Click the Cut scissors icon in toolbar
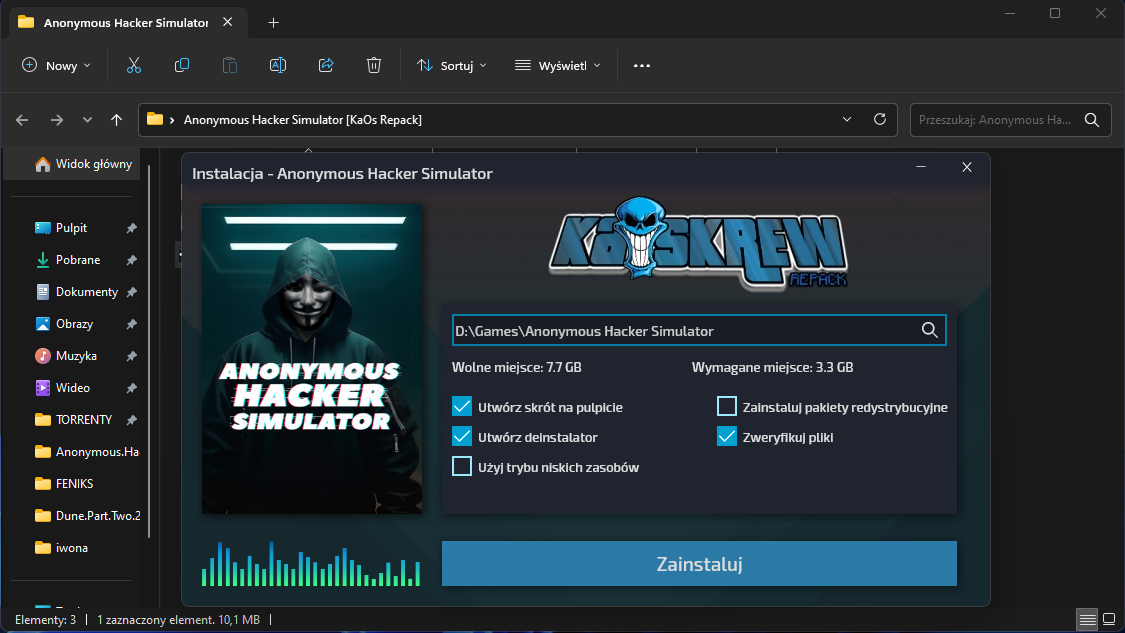1125x633 pixels. [133, 65]
